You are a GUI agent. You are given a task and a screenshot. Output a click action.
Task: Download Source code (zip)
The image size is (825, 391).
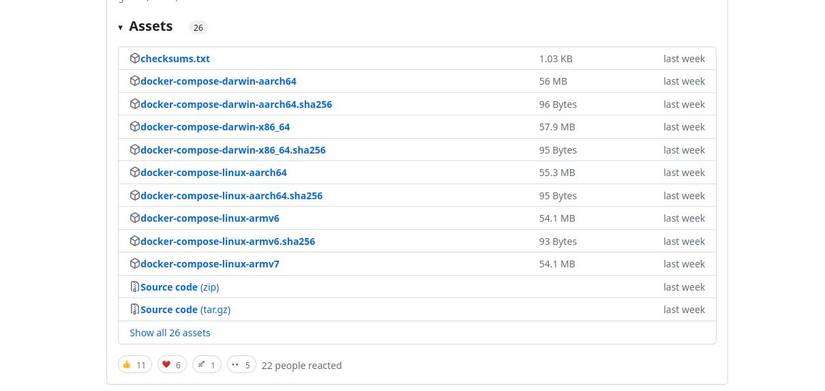point(179,287)
